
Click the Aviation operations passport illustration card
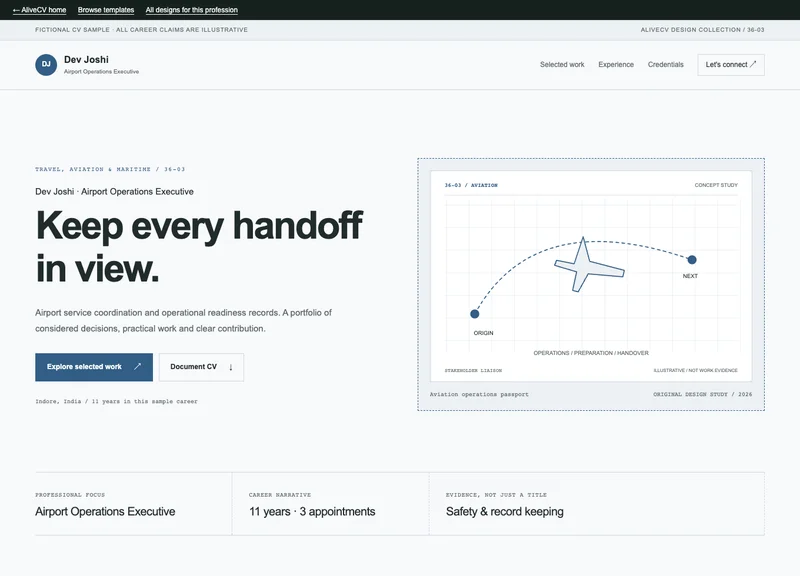click(591, 284)
